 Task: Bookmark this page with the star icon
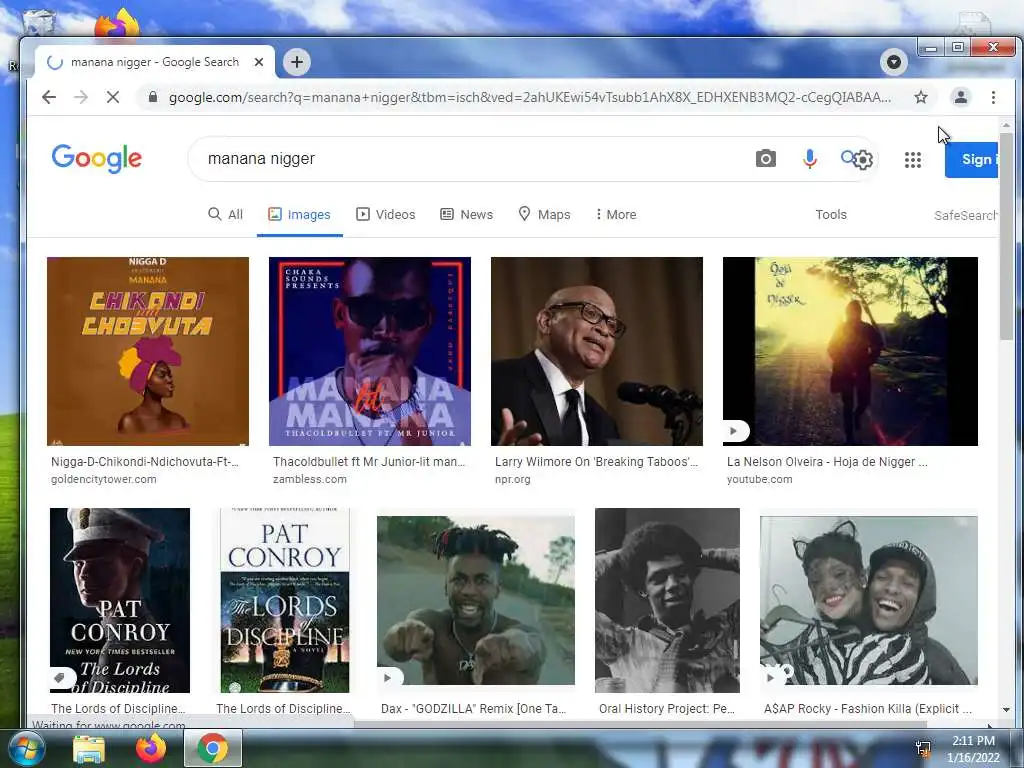coord(921,97)
